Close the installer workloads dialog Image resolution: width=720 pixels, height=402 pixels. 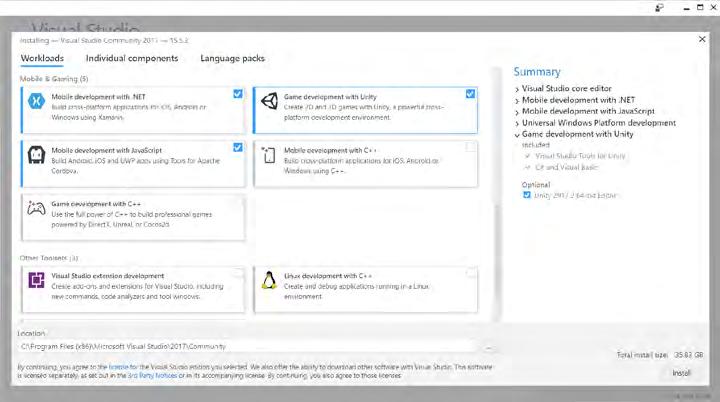[x=702, y=40]
